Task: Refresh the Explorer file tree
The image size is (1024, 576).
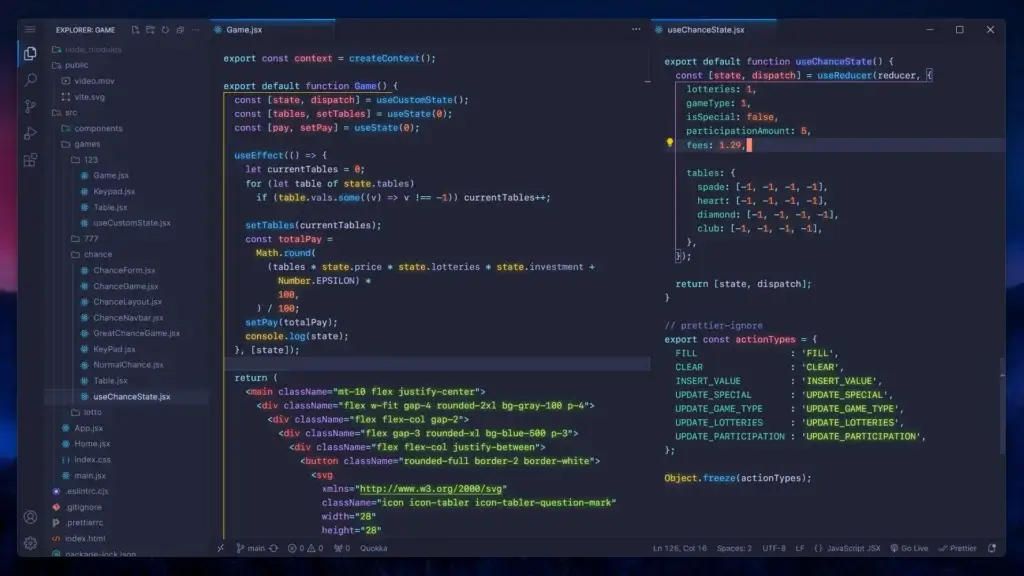Action: (165, 30)
